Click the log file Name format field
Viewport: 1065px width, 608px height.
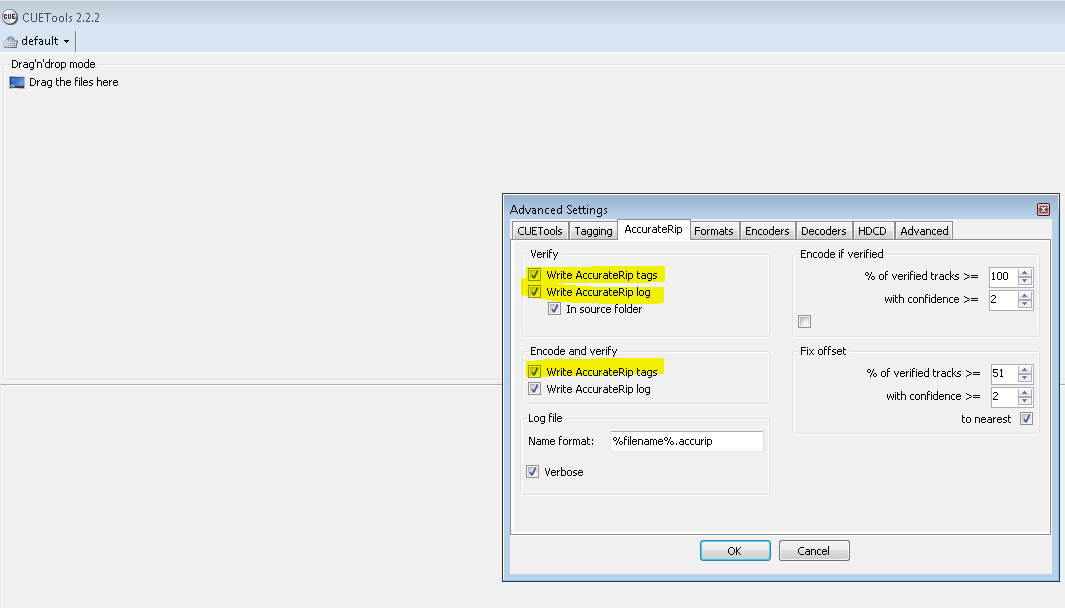tap(686, 441)
